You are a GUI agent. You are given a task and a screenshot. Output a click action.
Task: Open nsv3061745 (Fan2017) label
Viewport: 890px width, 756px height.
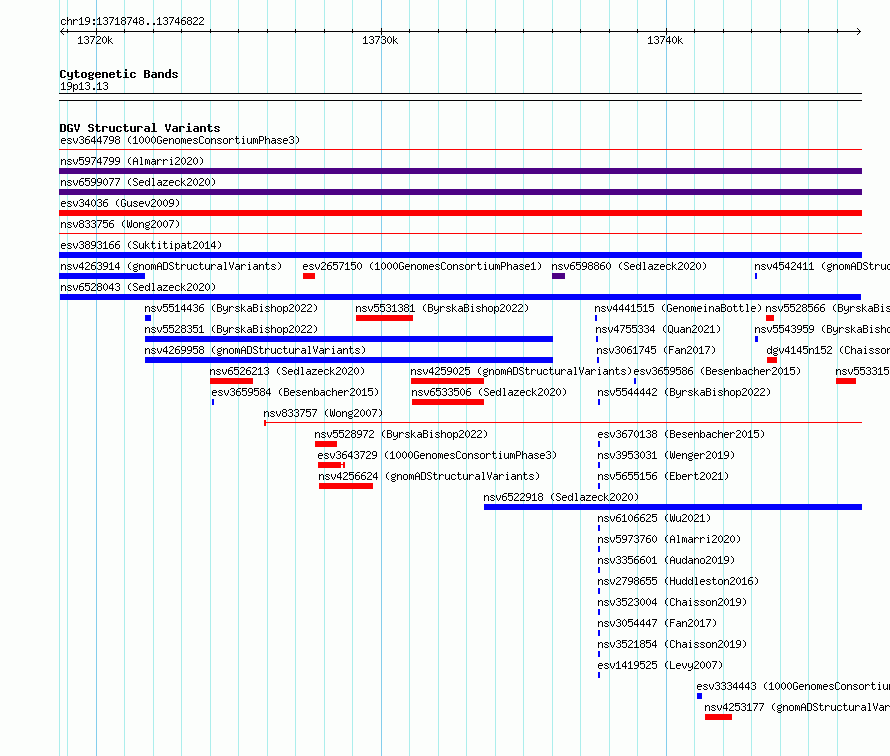[656, 350]
